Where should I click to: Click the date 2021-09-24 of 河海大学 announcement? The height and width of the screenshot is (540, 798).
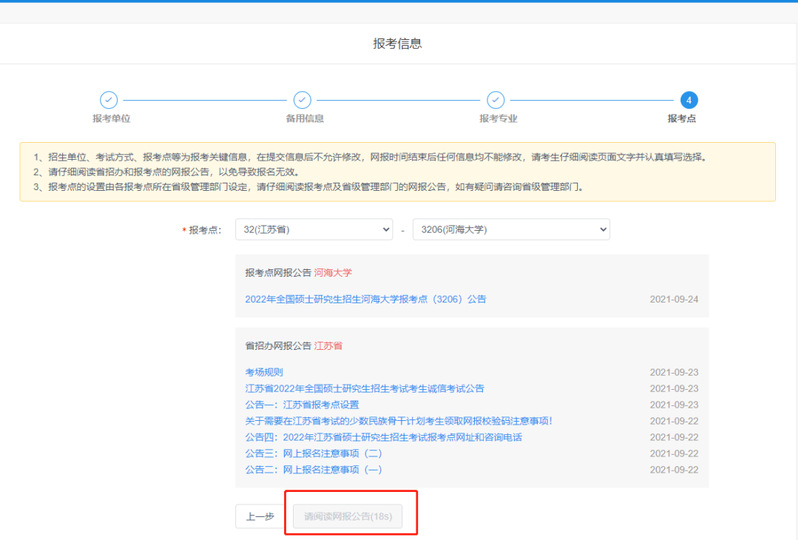pos(674,299)
